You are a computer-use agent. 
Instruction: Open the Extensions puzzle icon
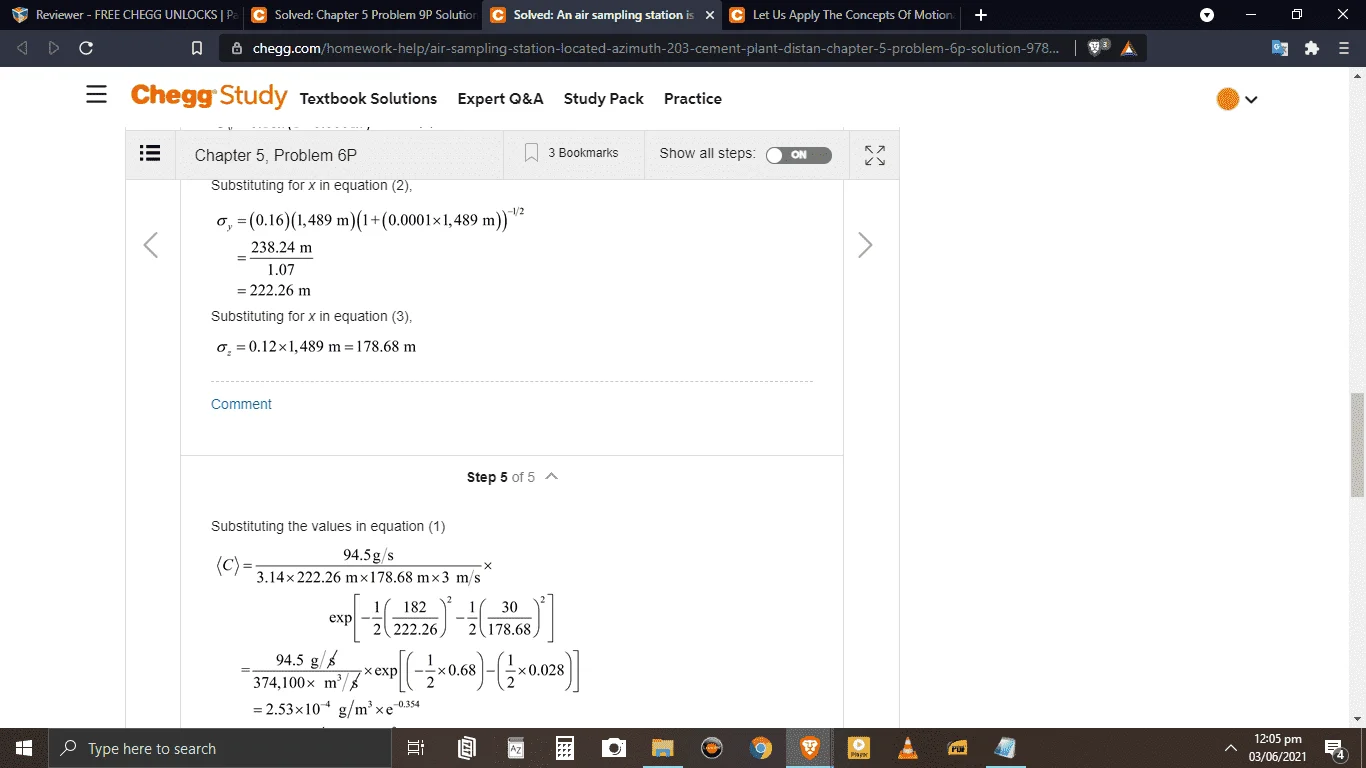(1312, 48)
